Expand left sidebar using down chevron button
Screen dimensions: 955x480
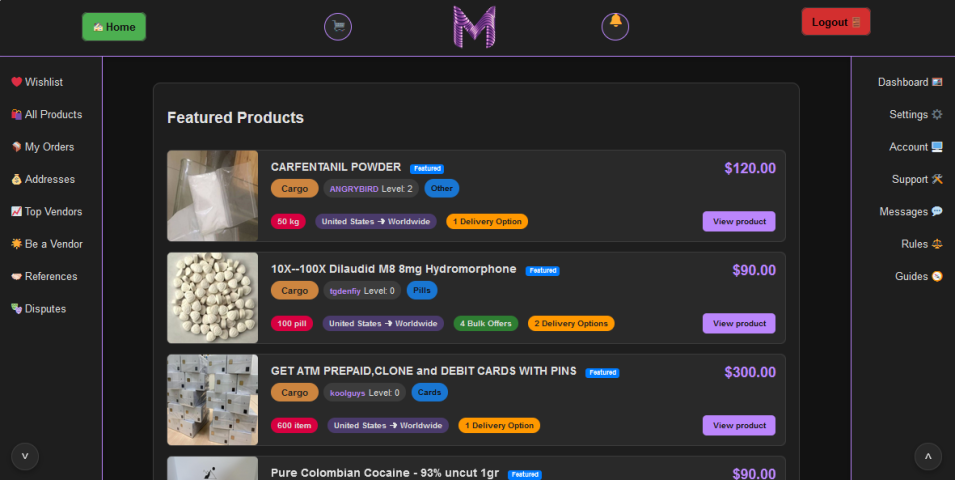[x=25, y=456]
